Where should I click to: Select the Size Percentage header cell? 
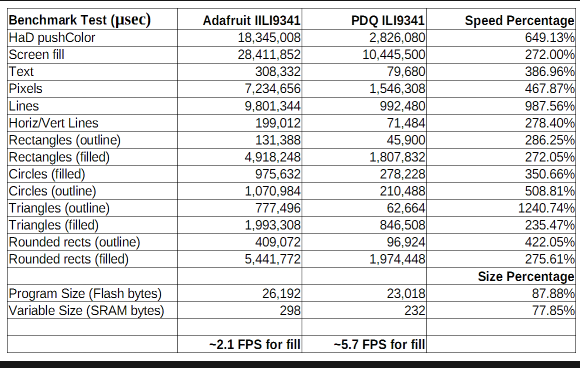pyautogui.click(x=501, y=276)
